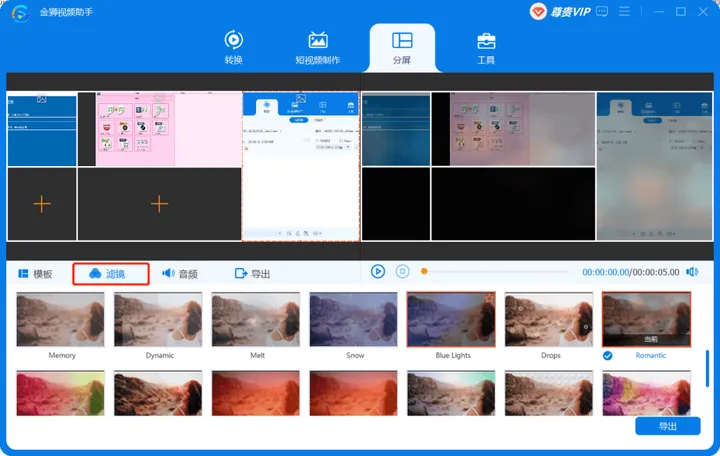Click the total duration 00:00:05.00 text
This screenshot has width=720, height=456.
click(x=656, y=272)
